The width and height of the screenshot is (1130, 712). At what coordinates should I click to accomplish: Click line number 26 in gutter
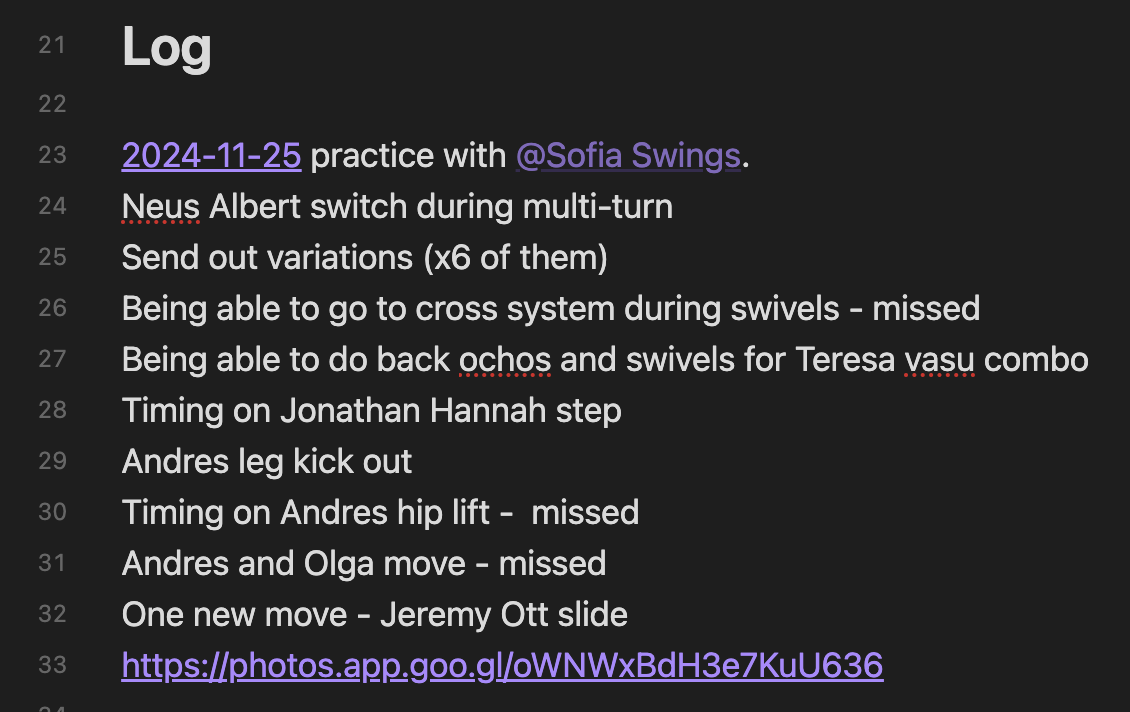pyautogui.click(x=52, y=308)
